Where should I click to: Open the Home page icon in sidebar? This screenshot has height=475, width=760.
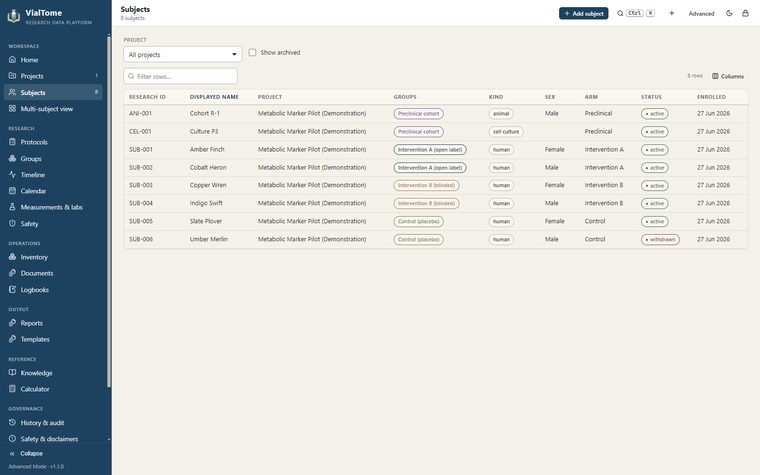13,60
